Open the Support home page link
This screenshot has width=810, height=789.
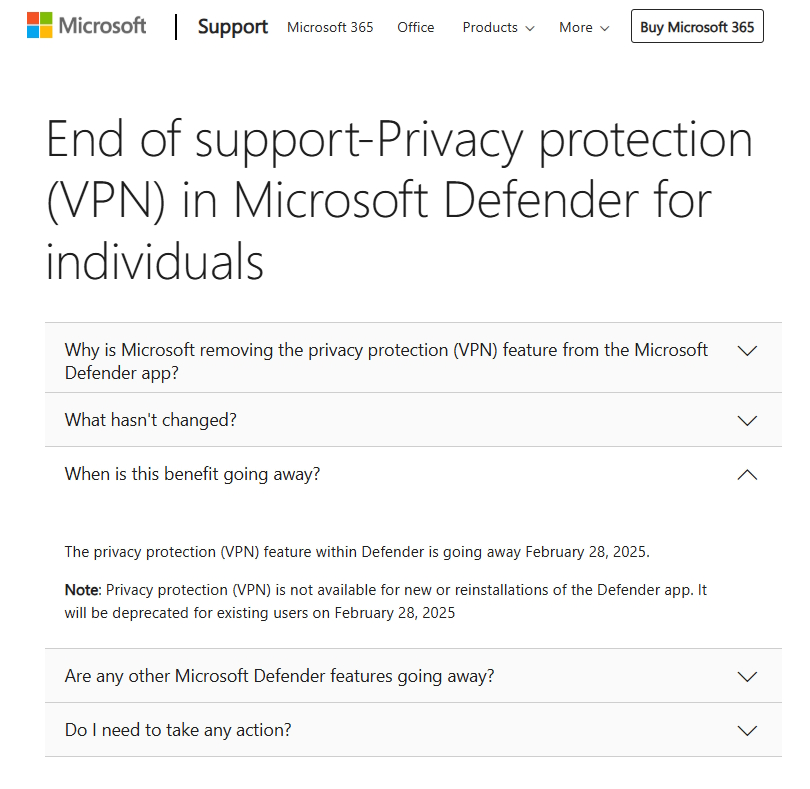click(232, 27)
